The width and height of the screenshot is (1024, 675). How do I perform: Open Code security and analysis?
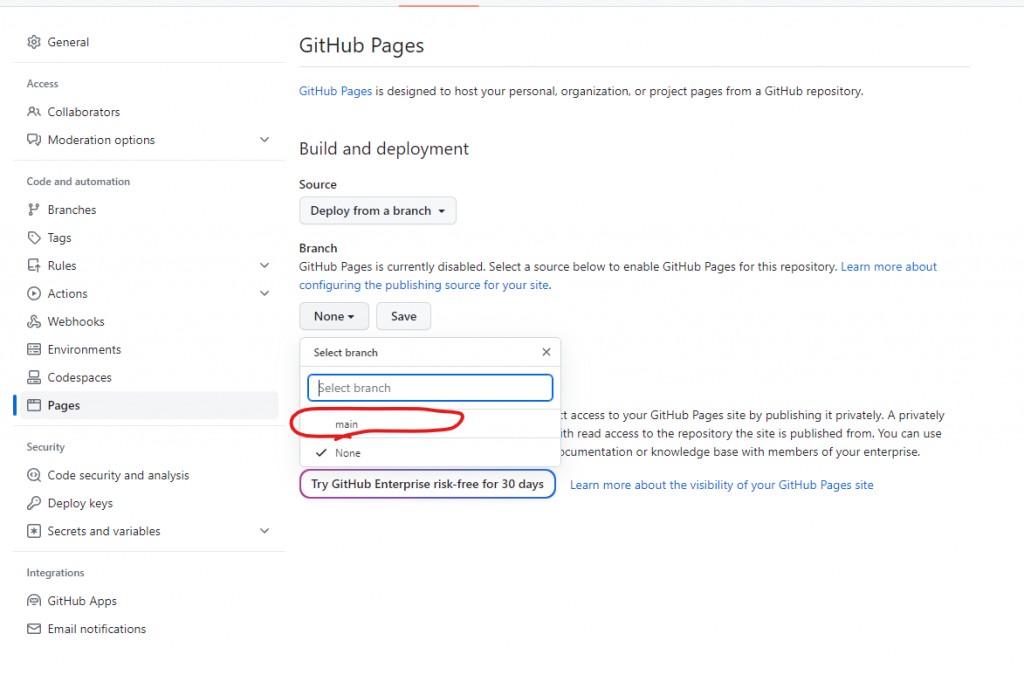pyautogui.click(x=118, y=475)
